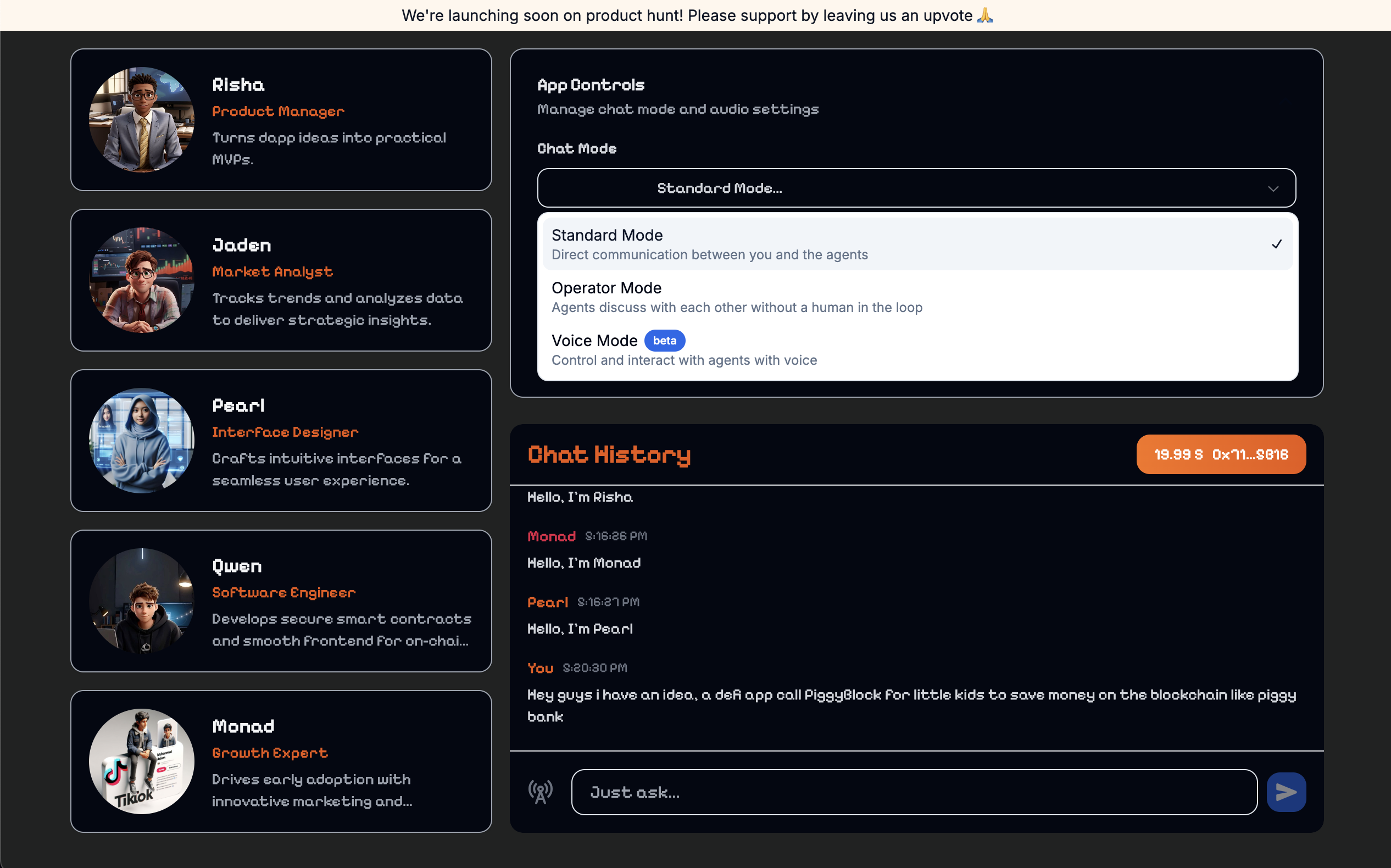
Task: Click Pearl's name in chat history
Action: coord(547,602)
